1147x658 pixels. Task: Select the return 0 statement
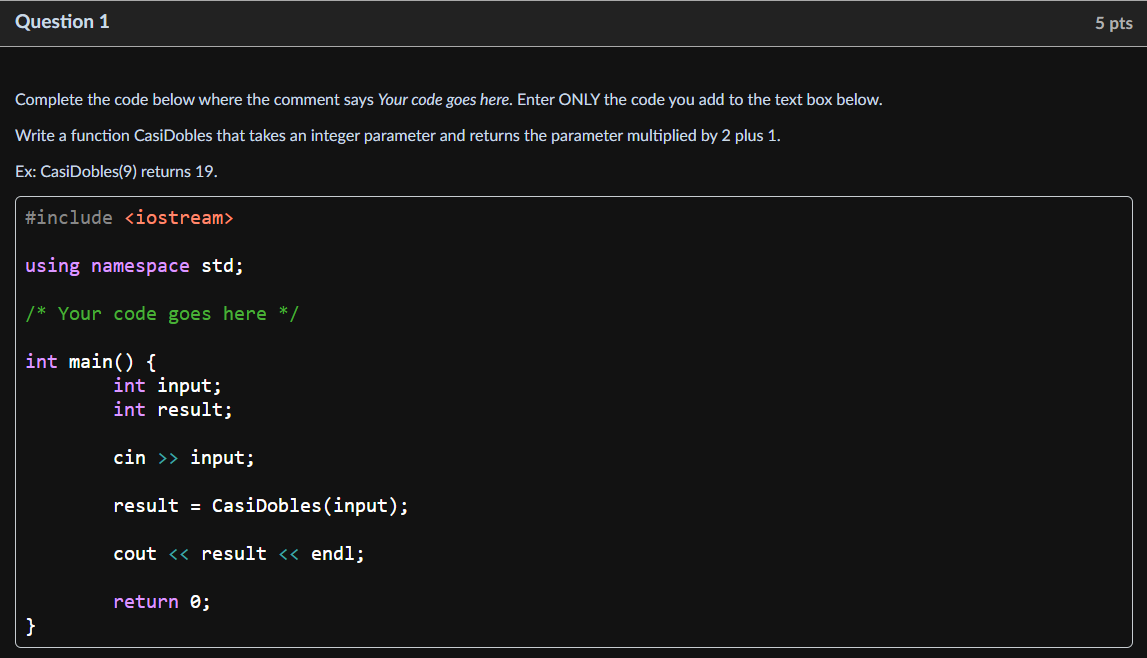pos(161,601)
